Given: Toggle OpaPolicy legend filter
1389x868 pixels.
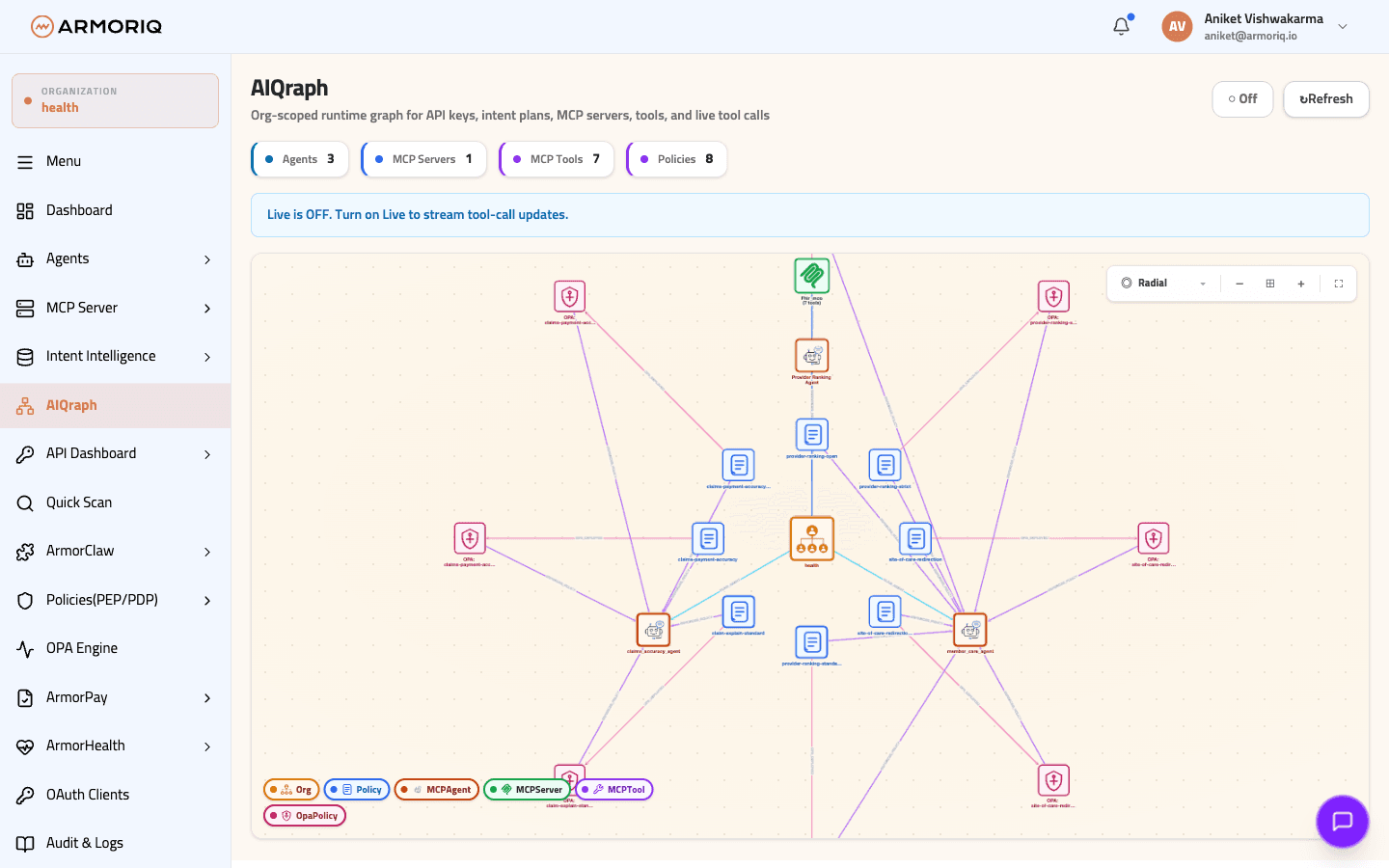Looking at the screenshot, I should 305,816.
